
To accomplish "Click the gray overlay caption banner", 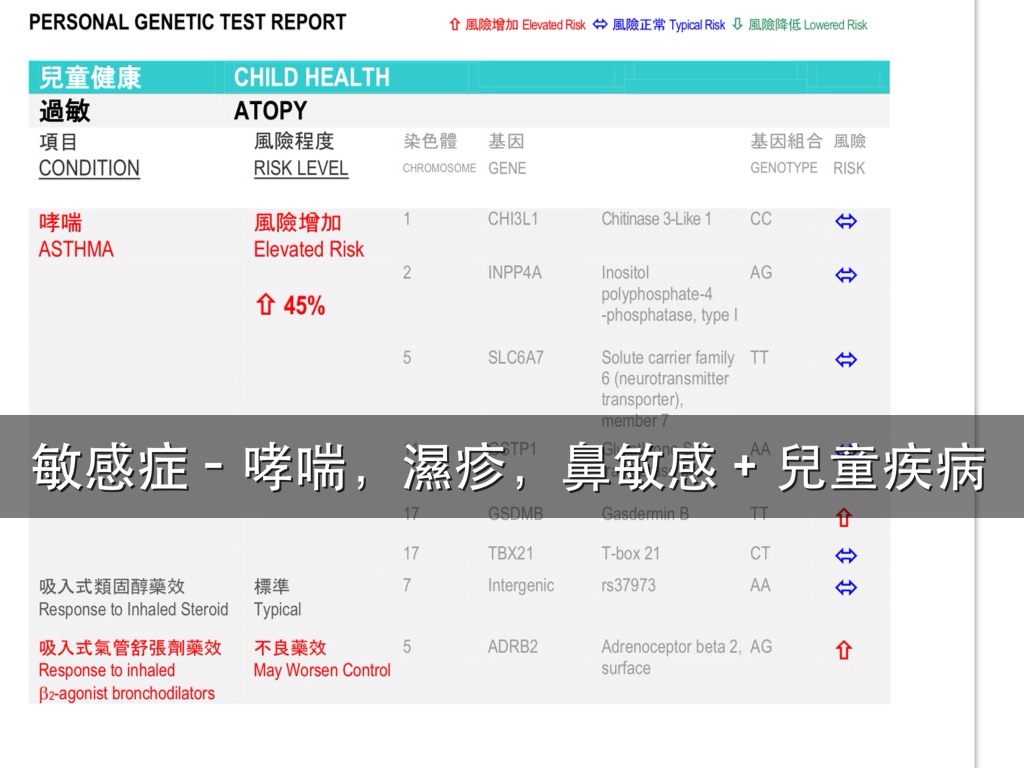I will (511, 467).
